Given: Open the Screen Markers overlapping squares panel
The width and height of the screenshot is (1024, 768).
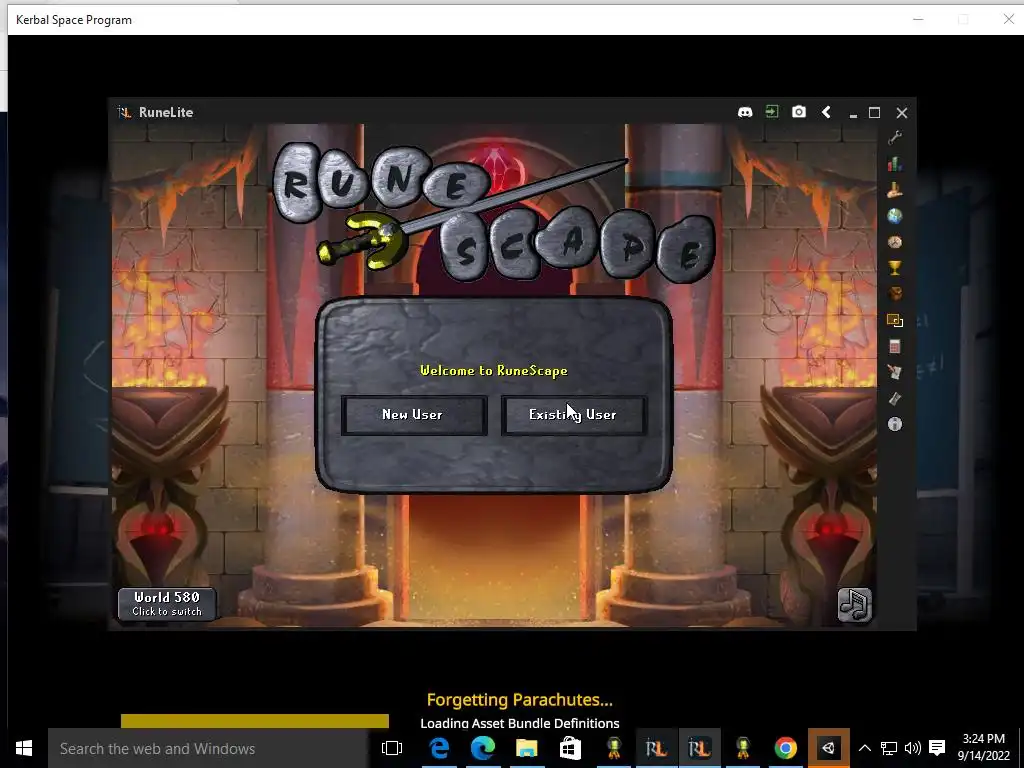Looking at the screenshot, I should click(895, 320).
